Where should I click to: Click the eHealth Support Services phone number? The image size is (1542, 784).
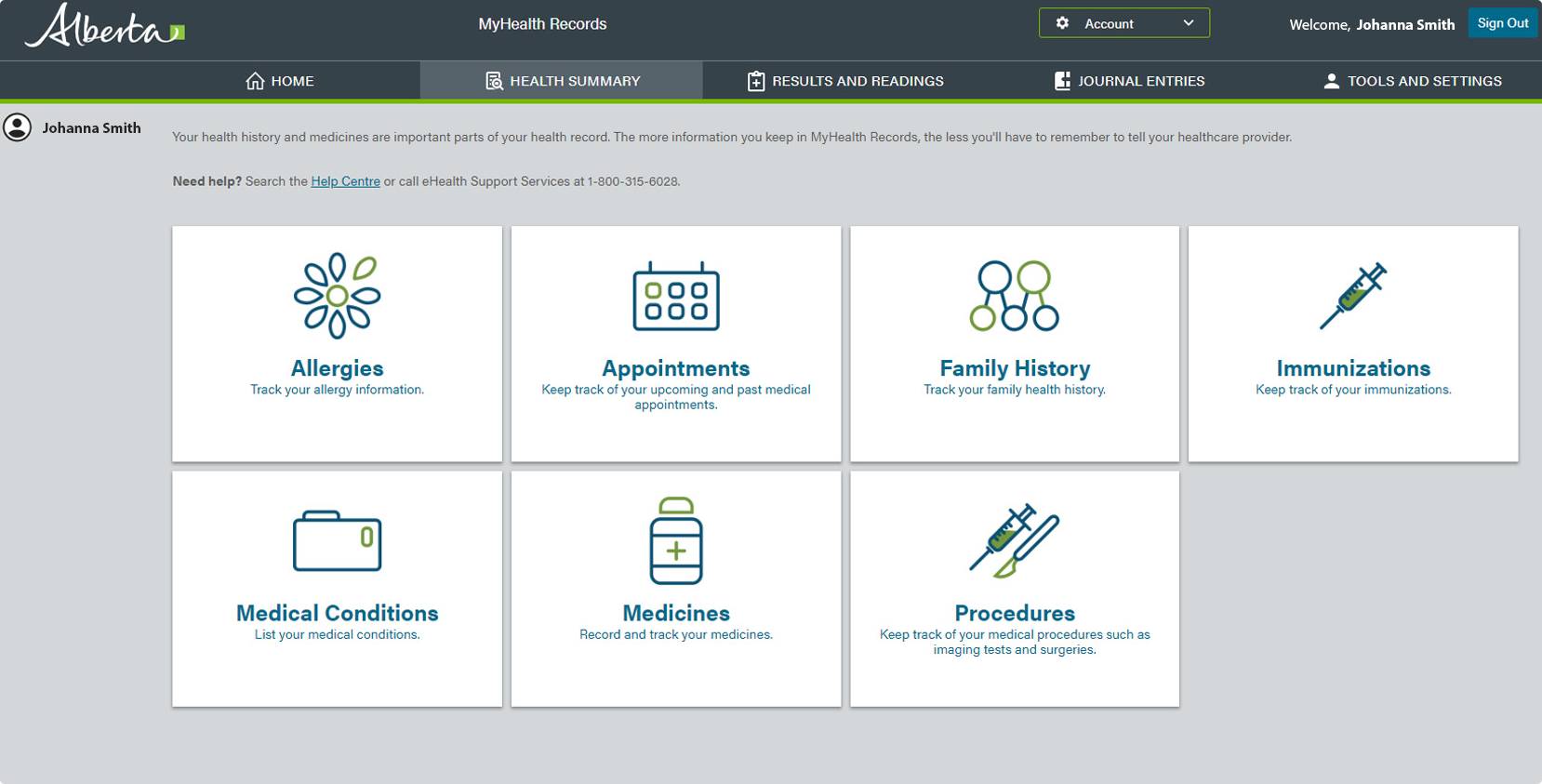(632, 181)
